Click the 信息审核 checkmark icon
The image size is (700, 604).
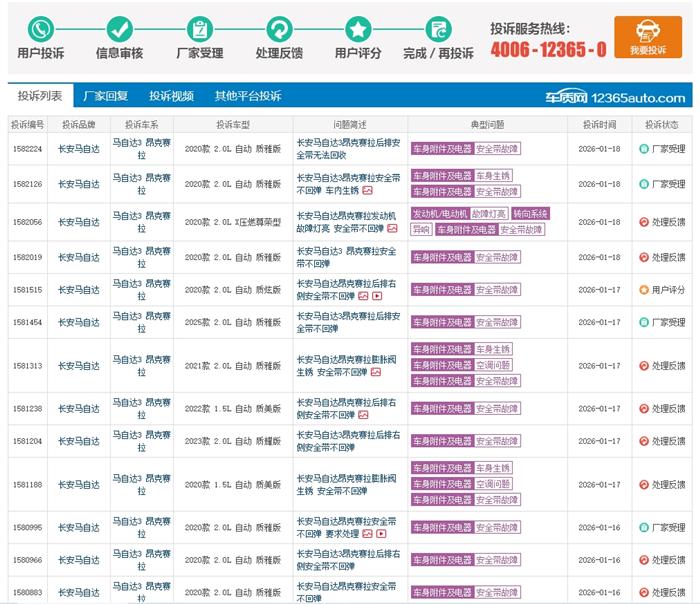(x=119, y=28)
